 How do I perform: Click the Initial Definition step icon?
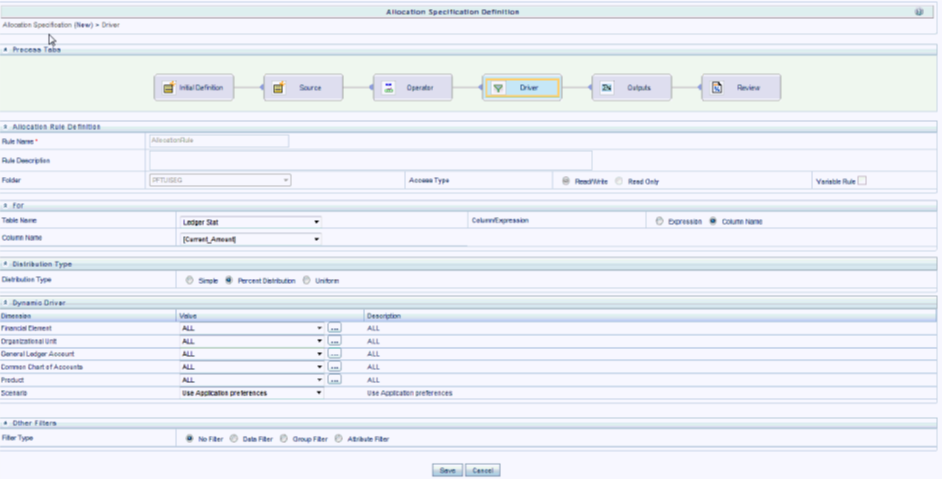[x=169, y=88]
